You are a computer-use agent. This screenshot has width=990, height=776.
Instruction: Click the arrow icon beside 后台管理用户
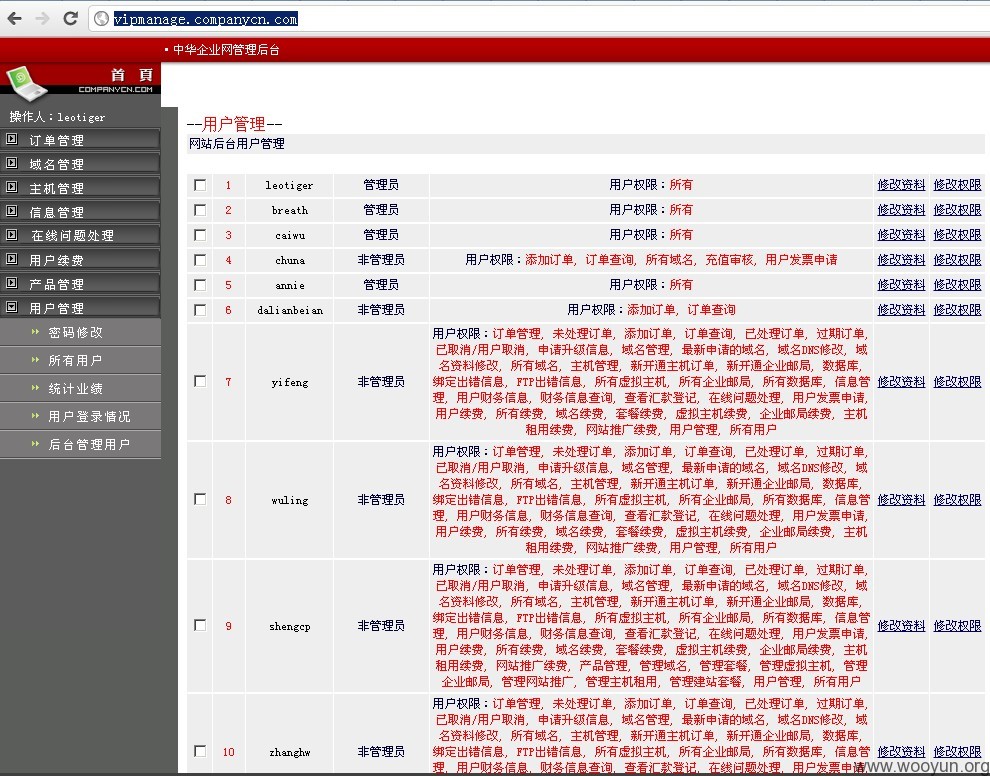coord(35,444)
